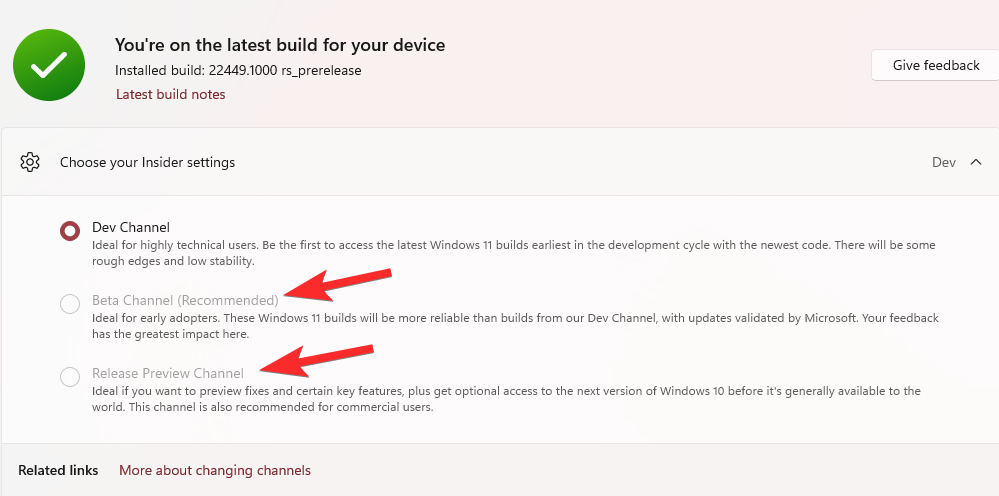Open the Latest build notes link
This screenshot has width=999, height=496.
click(x=171, y=94)
